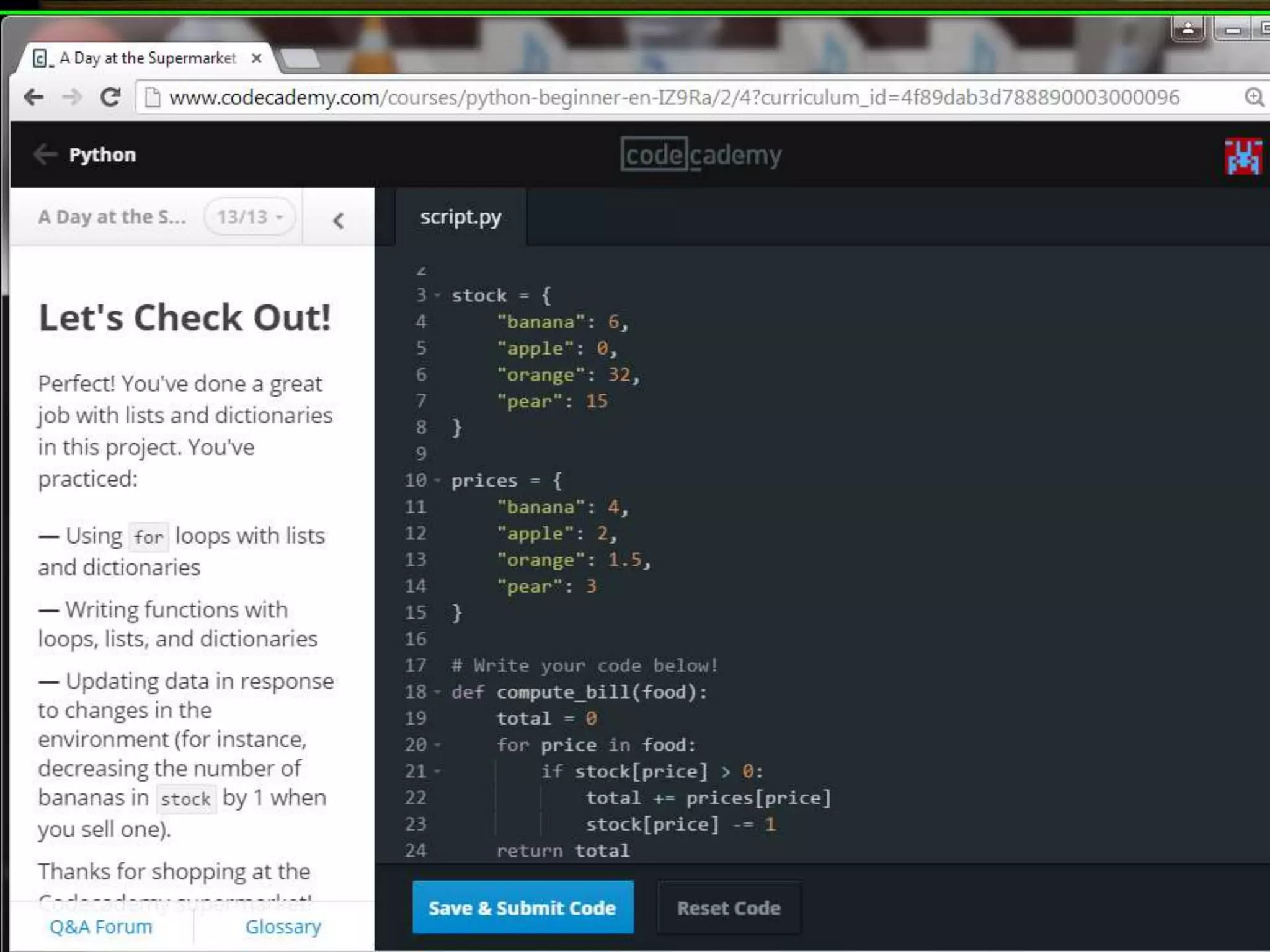Click line number 17 in the gutter
This screenshot has height=952, width=1270.
[x=415, y=666]
